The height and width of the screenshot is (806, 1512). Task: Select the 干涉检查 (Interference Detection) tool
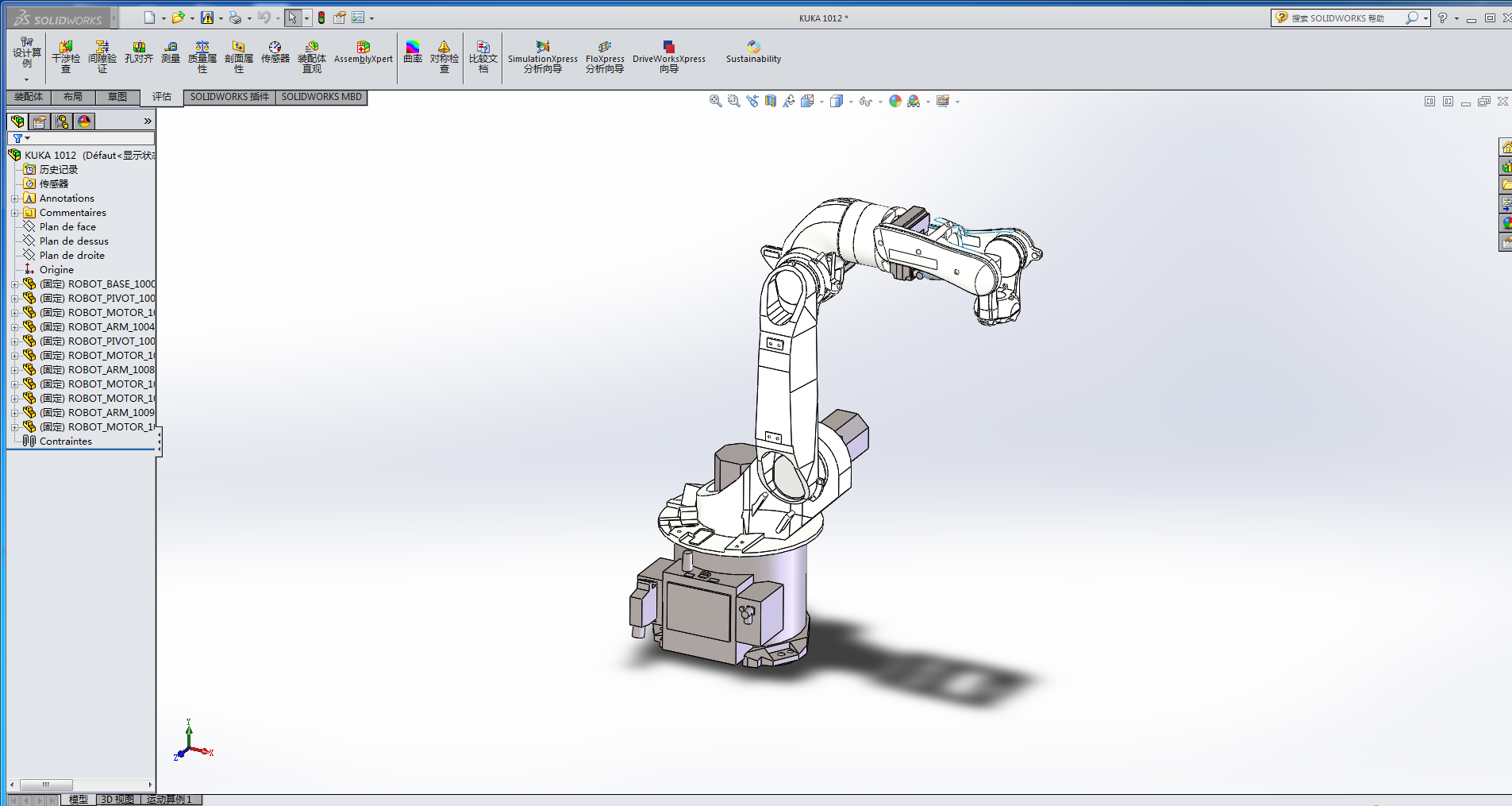[x=66, y=57]
